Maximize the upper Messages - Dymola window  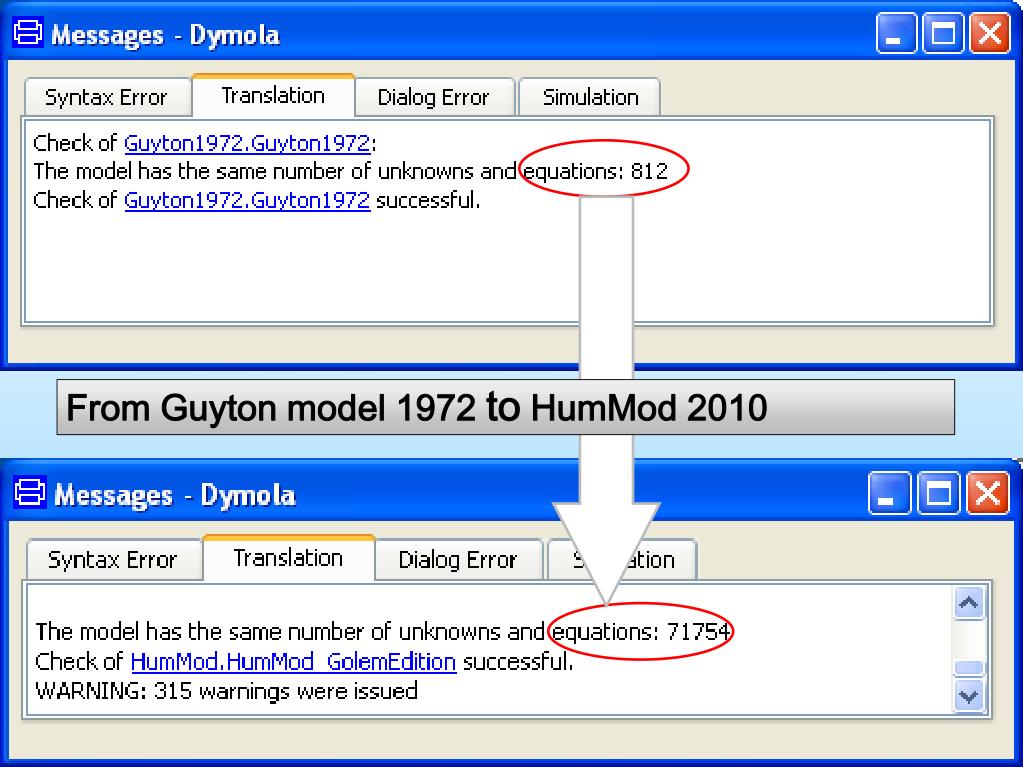coord(943,33)
